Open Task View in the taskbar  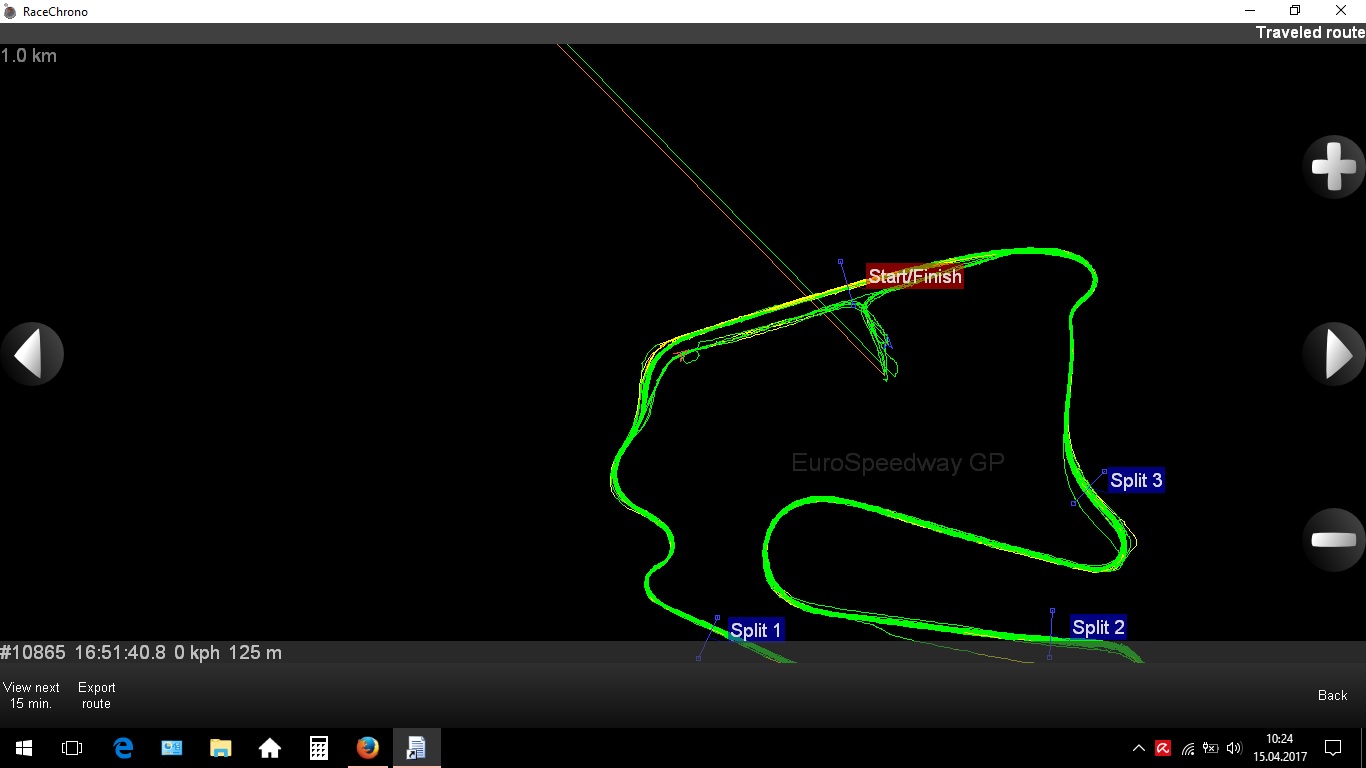[x=72, y=748]
